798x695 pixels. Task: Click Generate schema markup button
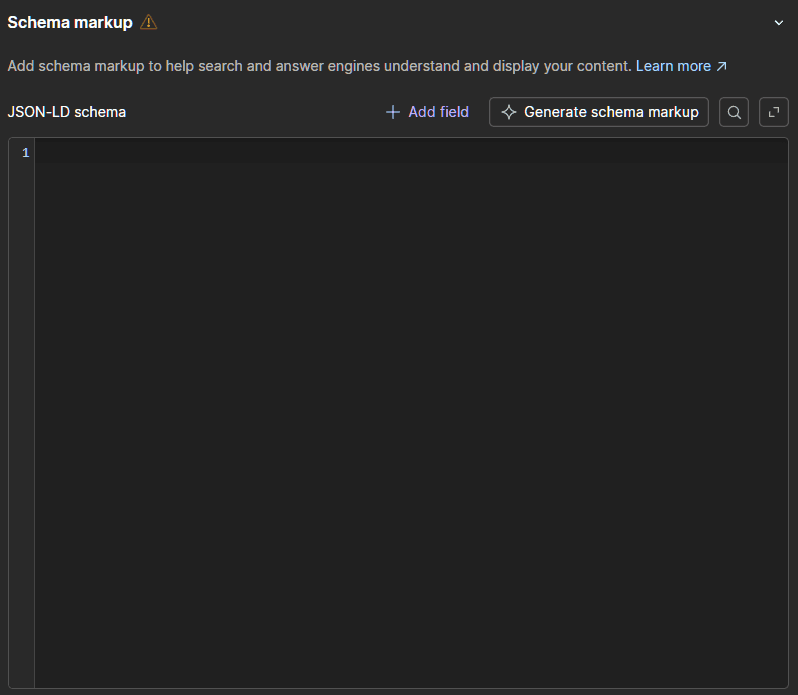(598, 112)
